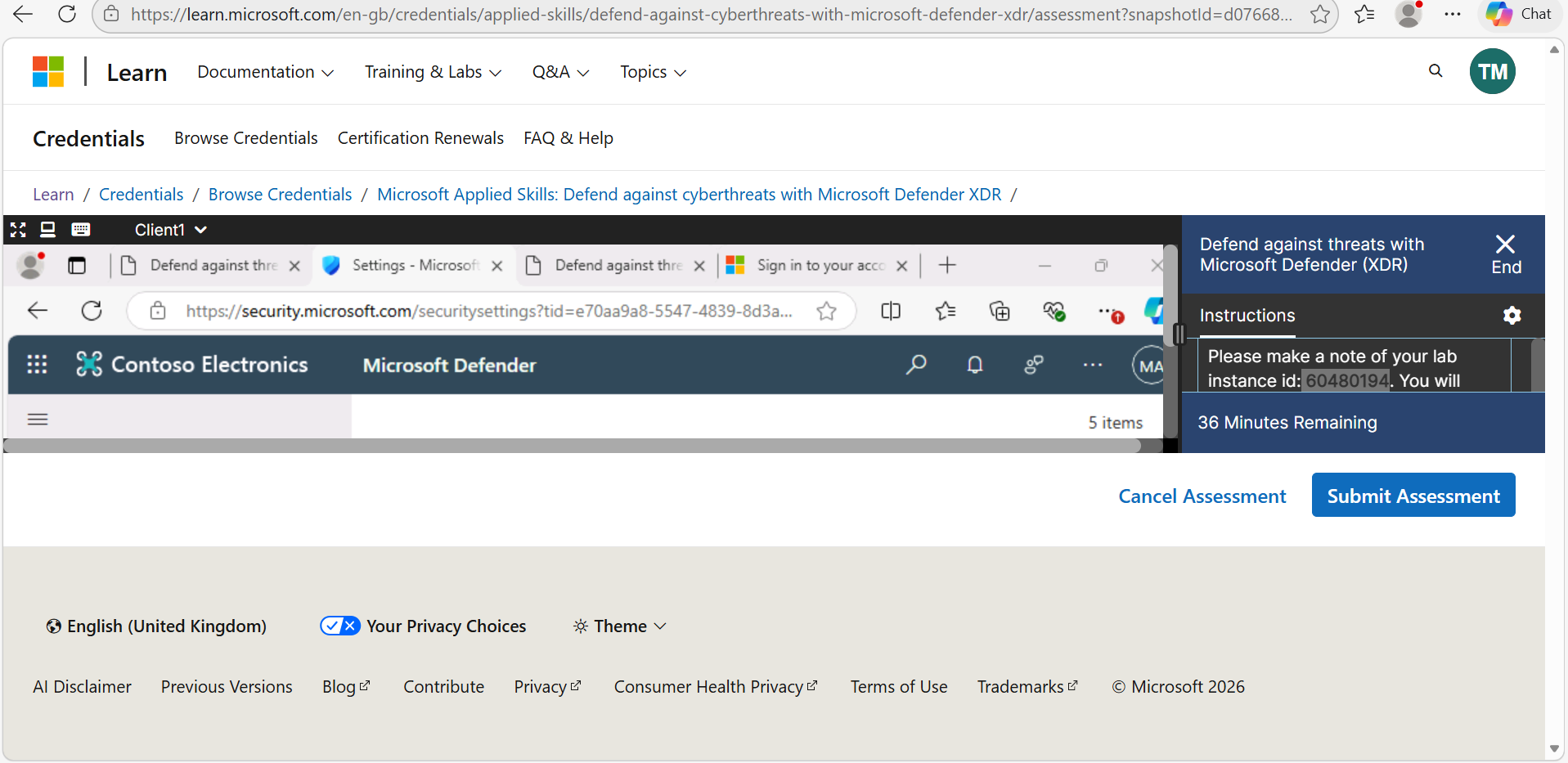Click the instructions panel scrollbar

click(x=1537, y=365)
